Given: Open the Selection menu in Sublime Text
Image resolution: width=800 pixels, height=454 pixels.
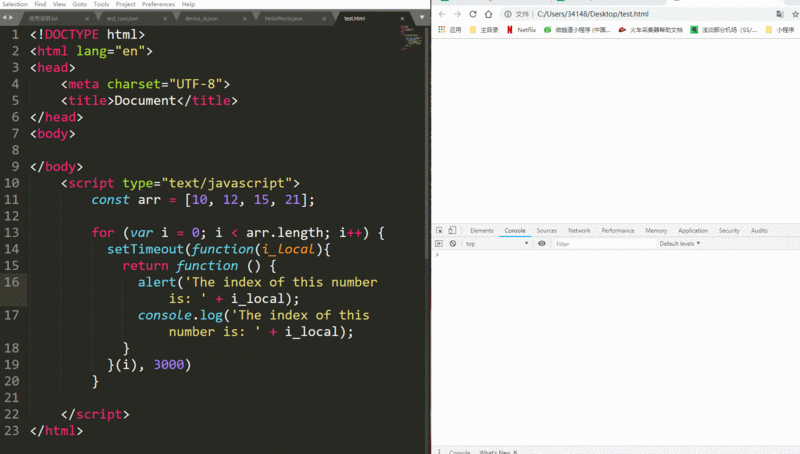Looking at the screenshot, I should point(15,4).
